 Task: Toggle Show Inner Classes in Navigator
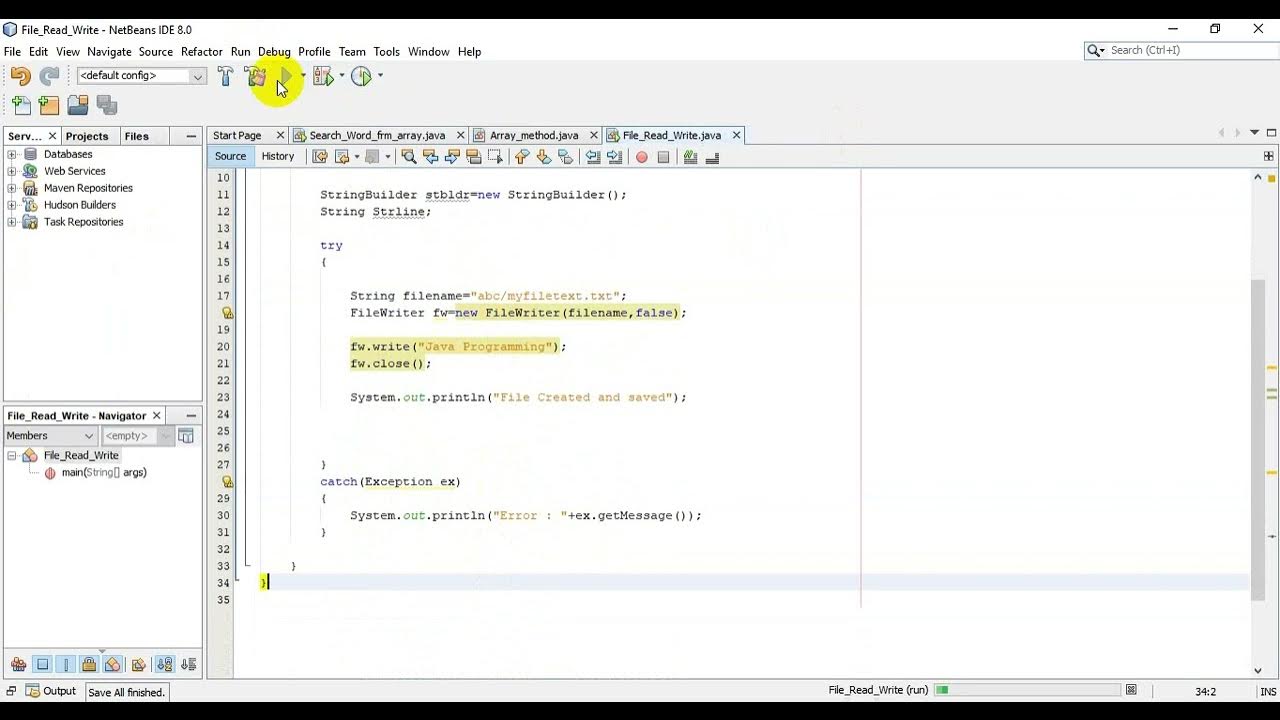113,664
